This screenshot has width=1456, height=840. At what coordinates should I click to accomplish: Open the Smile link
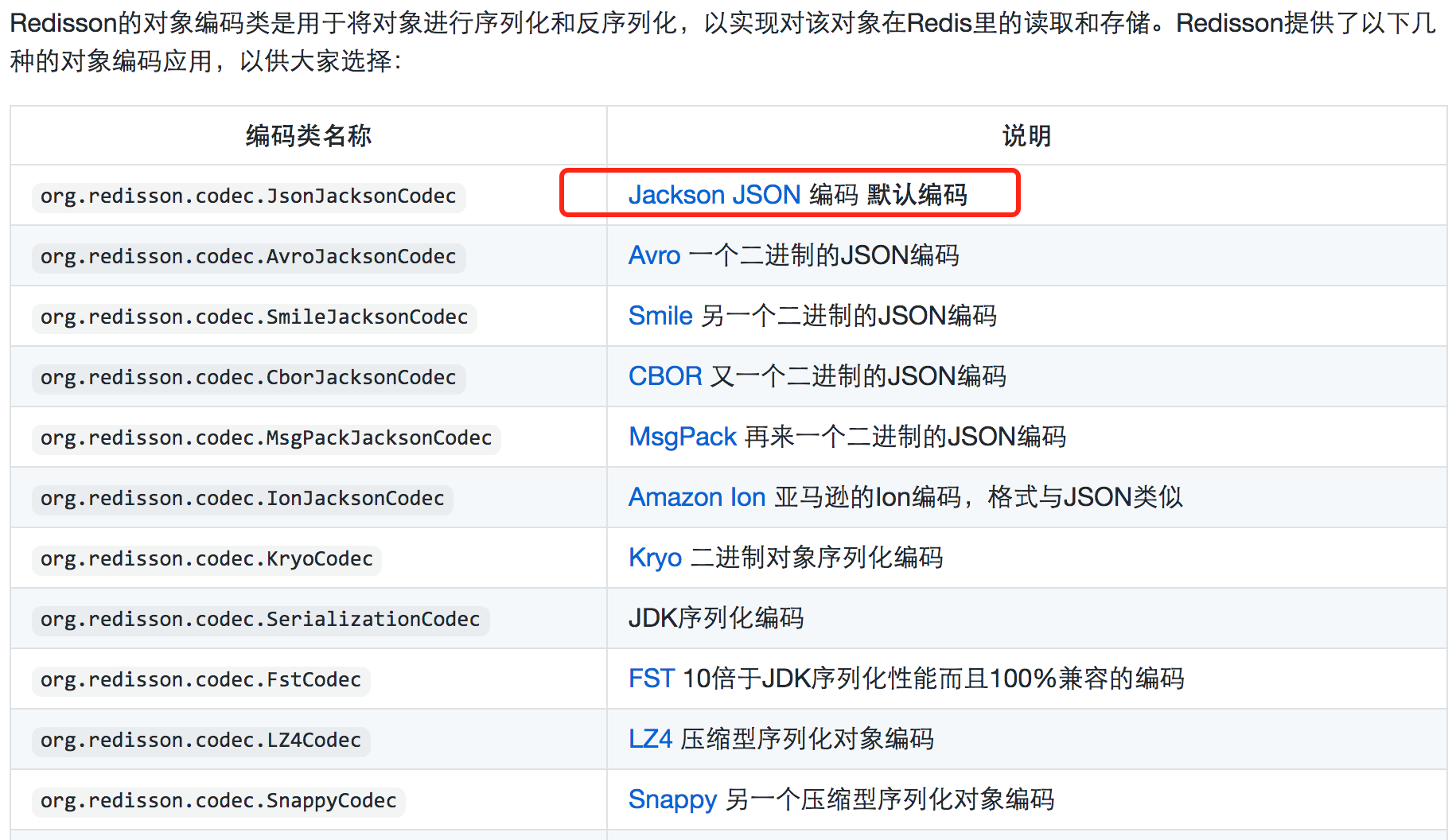click(x=660, y=316)
